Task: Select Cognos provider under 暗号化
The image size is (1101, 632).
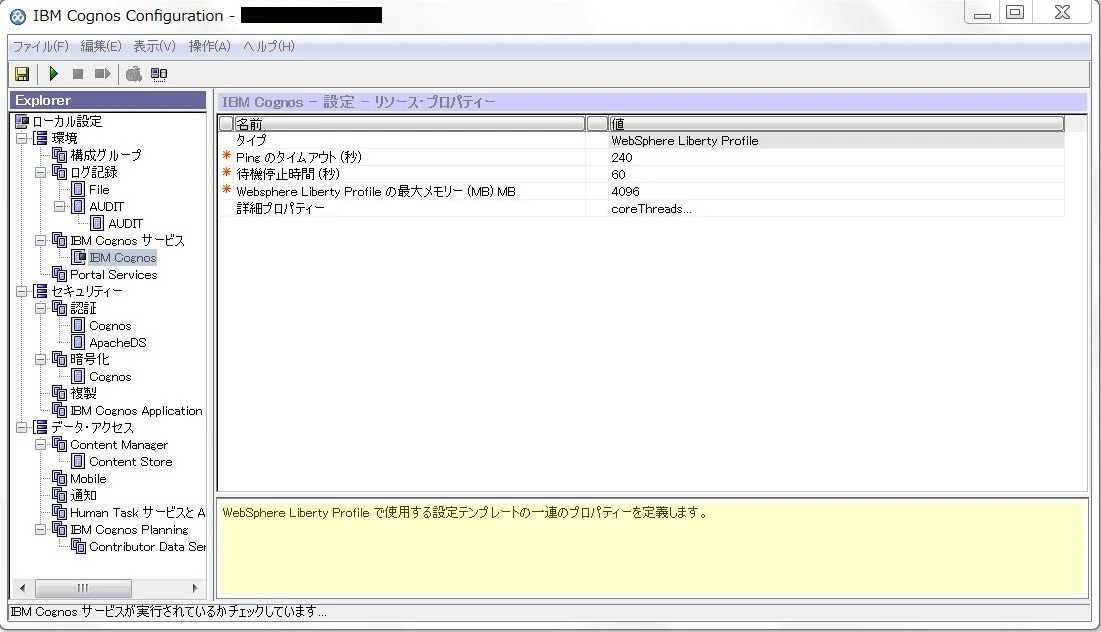Action: tap(110, 376)
